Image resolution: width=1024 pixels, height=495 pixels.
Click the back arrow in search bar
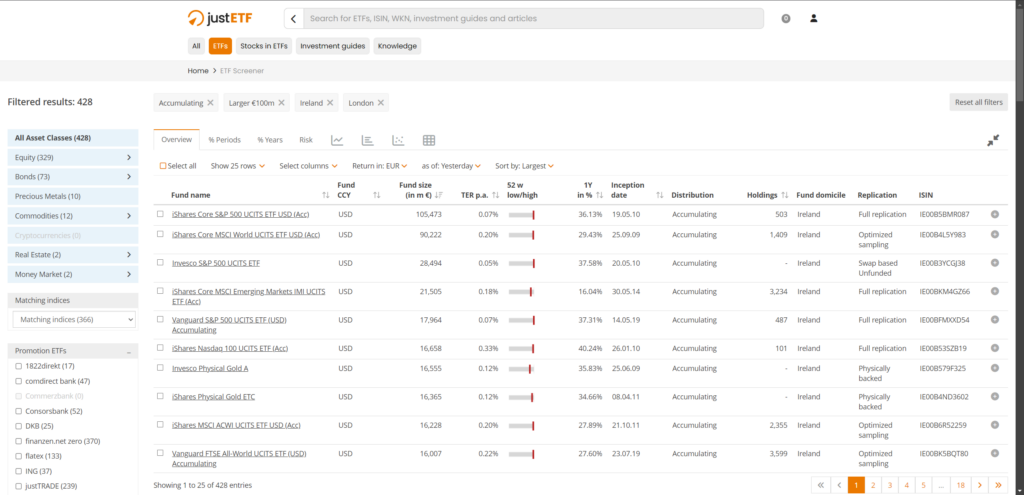tap(294, 18)
